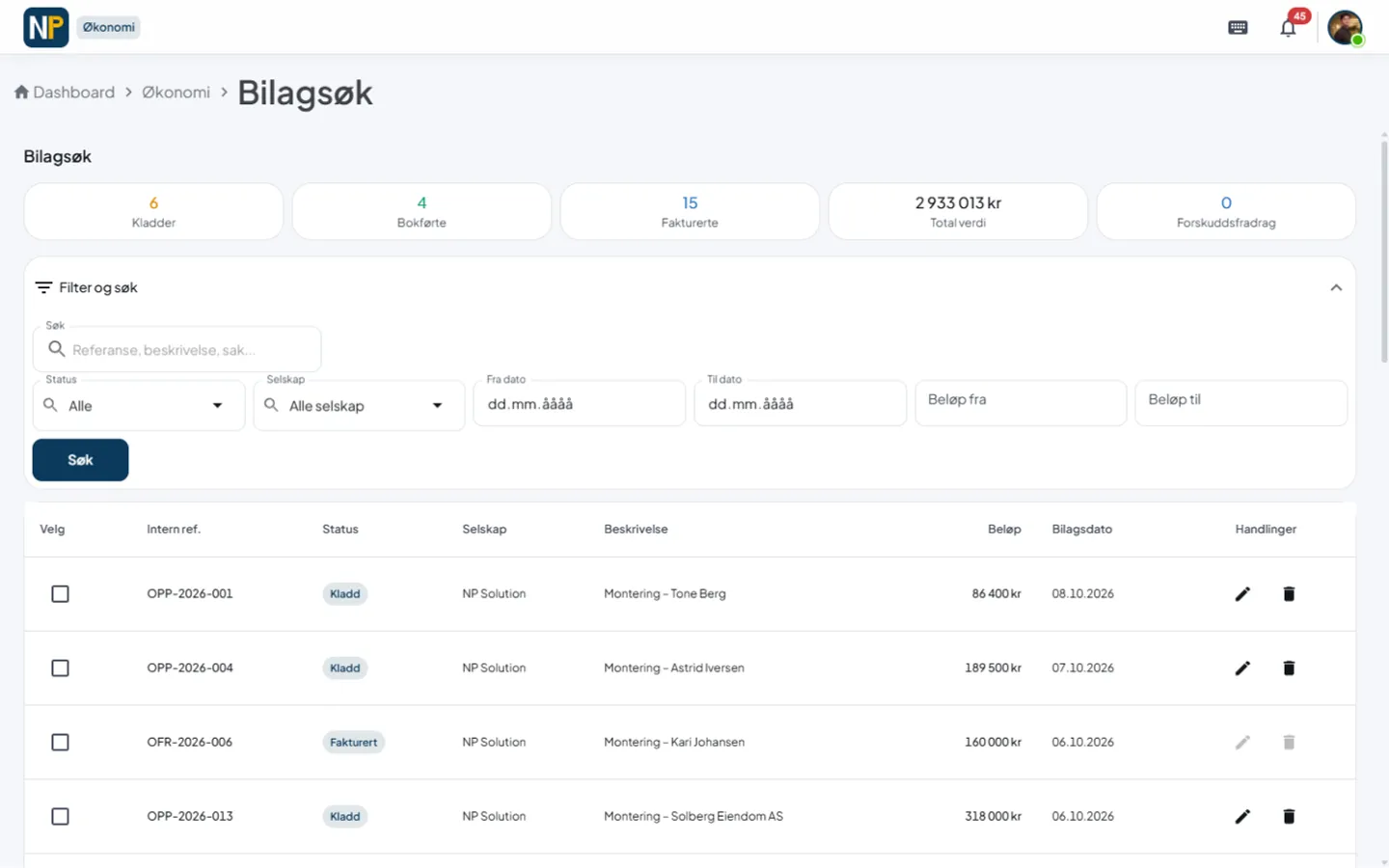Viewport: 1389px width, 868px height.
Task: Select the Kladder summary tab
Action: [153, 212]
